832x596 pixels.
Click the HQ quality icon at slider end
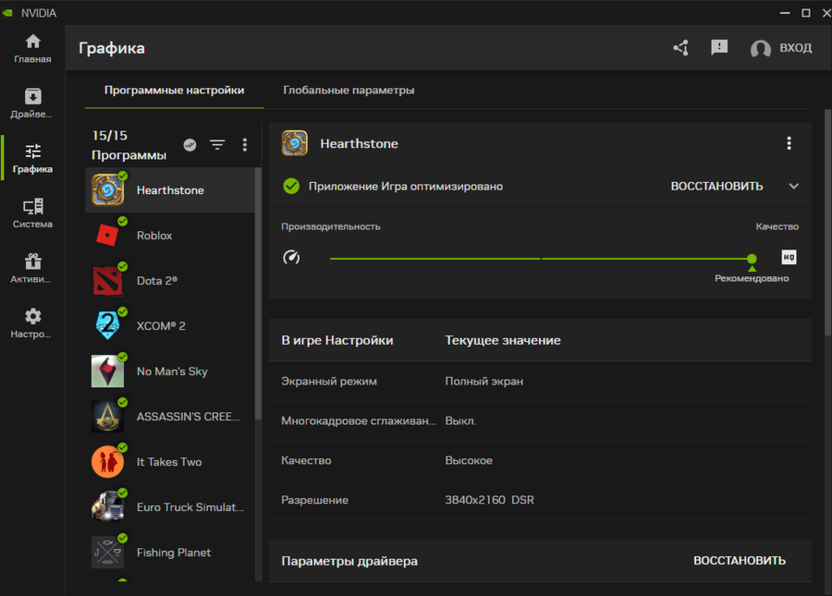[789, 258]
